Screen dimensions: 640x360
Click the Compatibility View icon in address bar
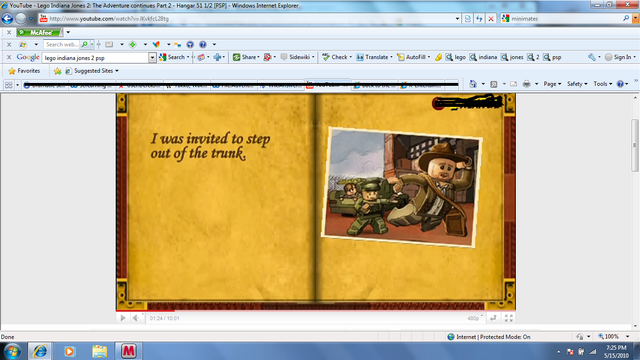pos(468,18)
